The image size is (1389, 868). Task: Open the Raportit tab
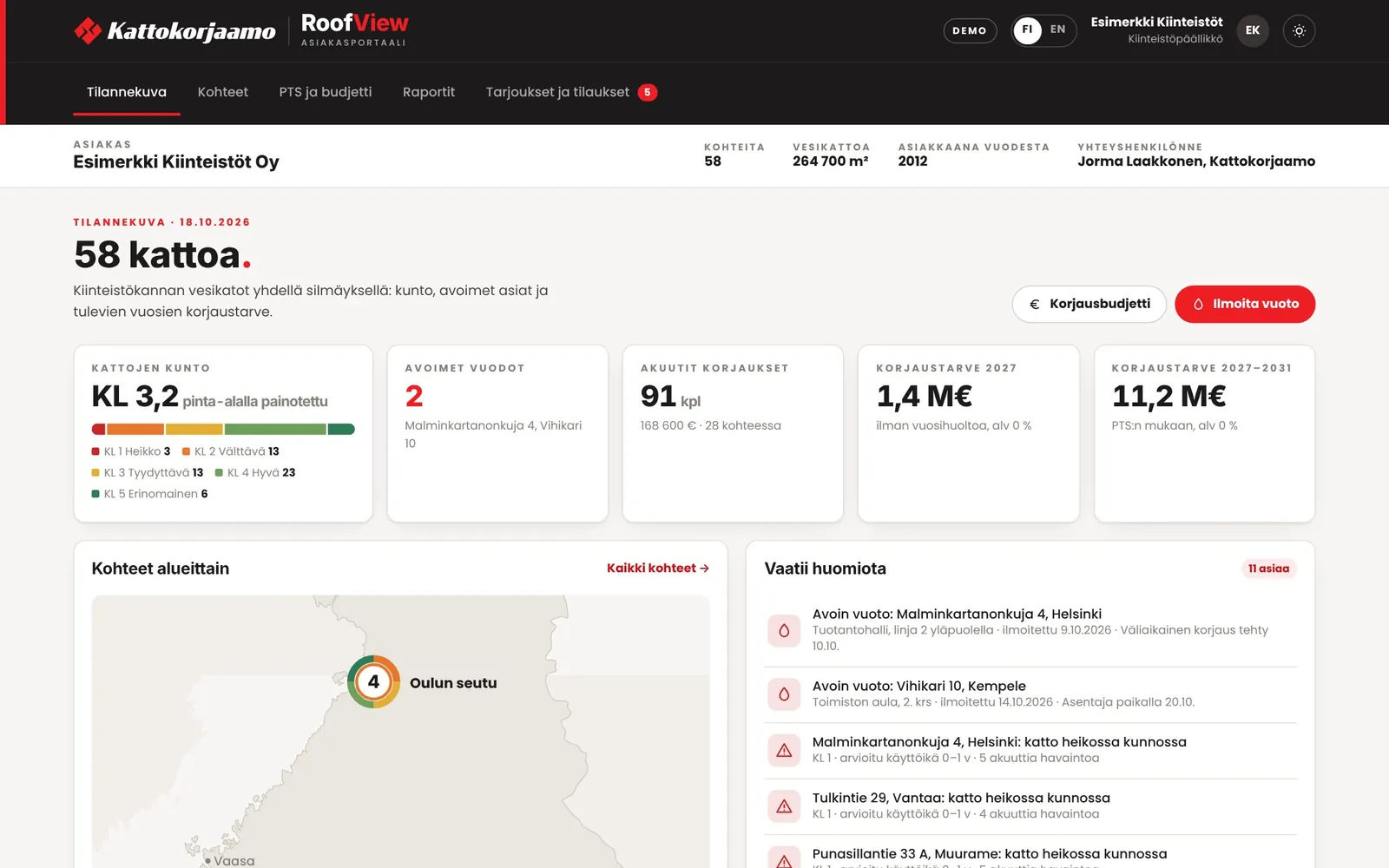click(x=429, y=92)
